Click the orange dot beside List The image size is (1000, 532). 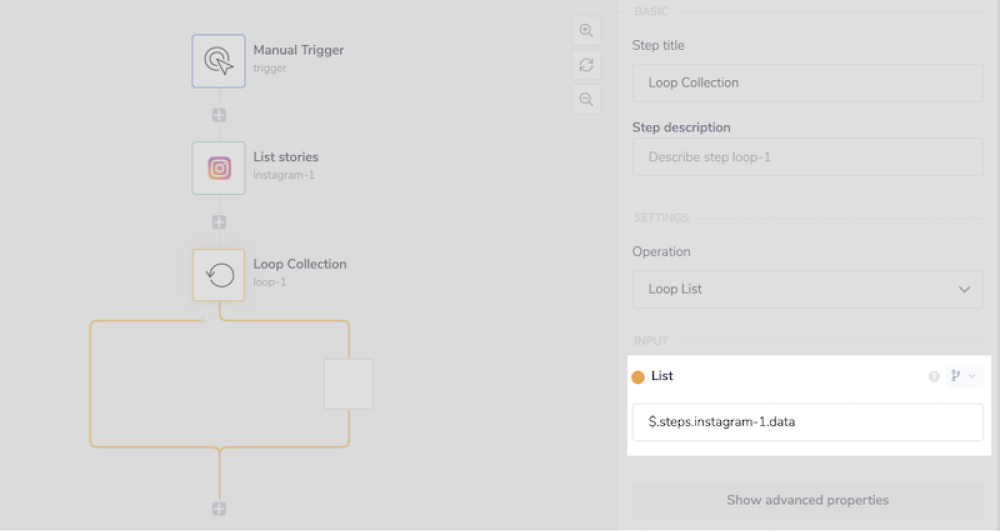[638, 377]
